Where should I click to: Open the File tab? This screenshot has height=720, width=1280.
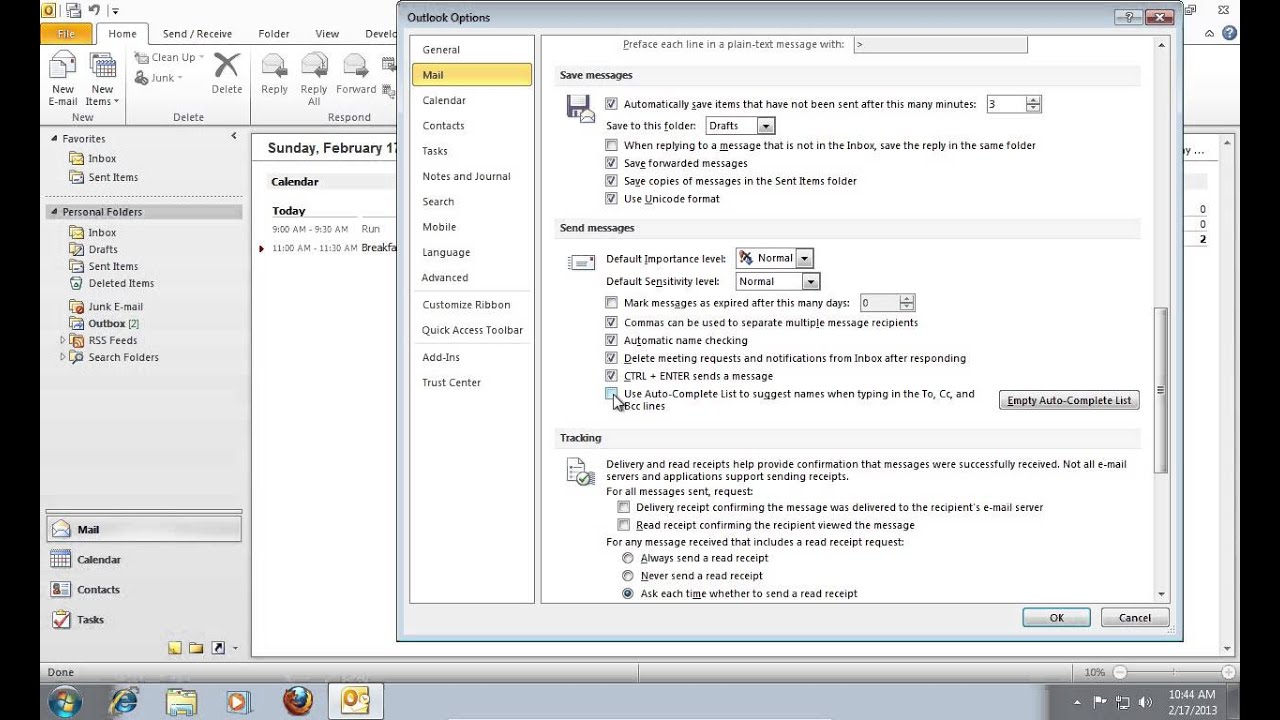coord(66,33)
